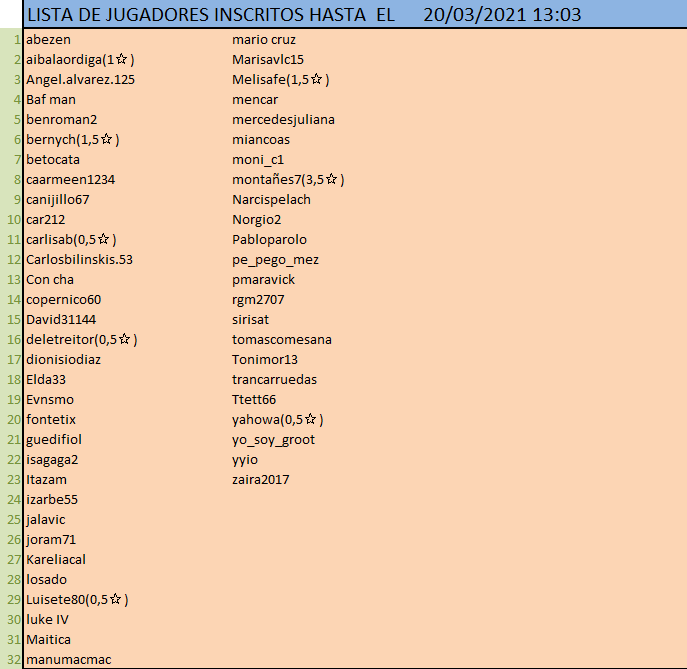Click the 'Pabloparolo' cell
687x669 pixels.
(269, 240)
